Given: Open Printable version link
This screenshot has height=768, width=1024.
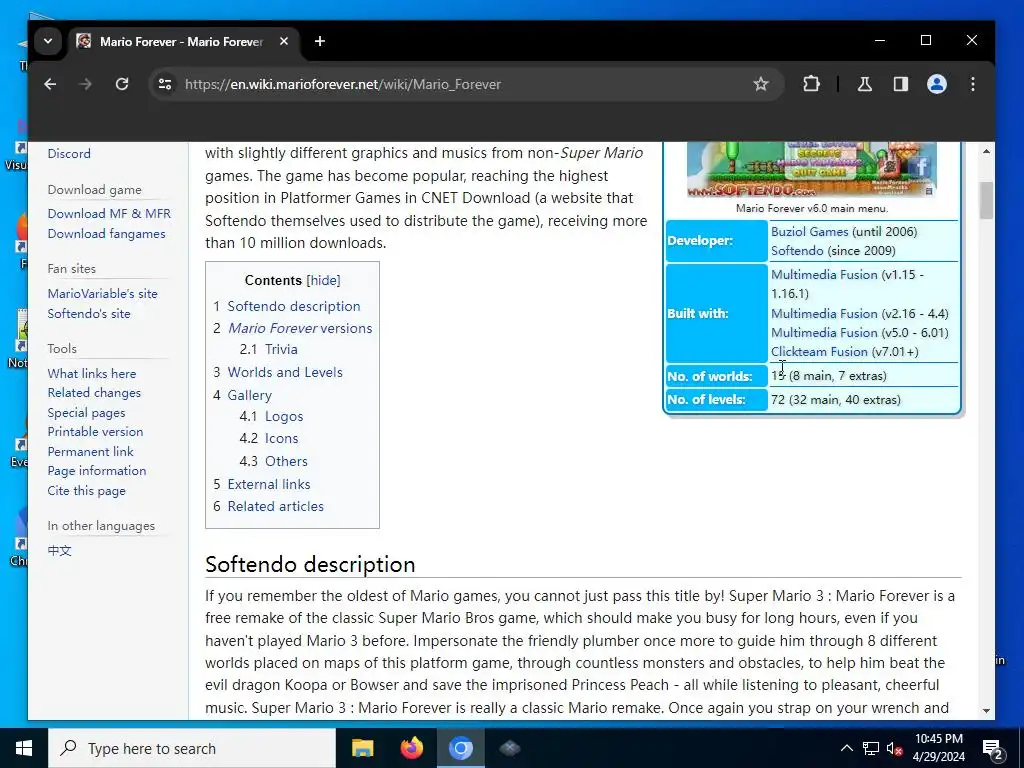Looking at the screenshot, I should (x=95, y=432).
